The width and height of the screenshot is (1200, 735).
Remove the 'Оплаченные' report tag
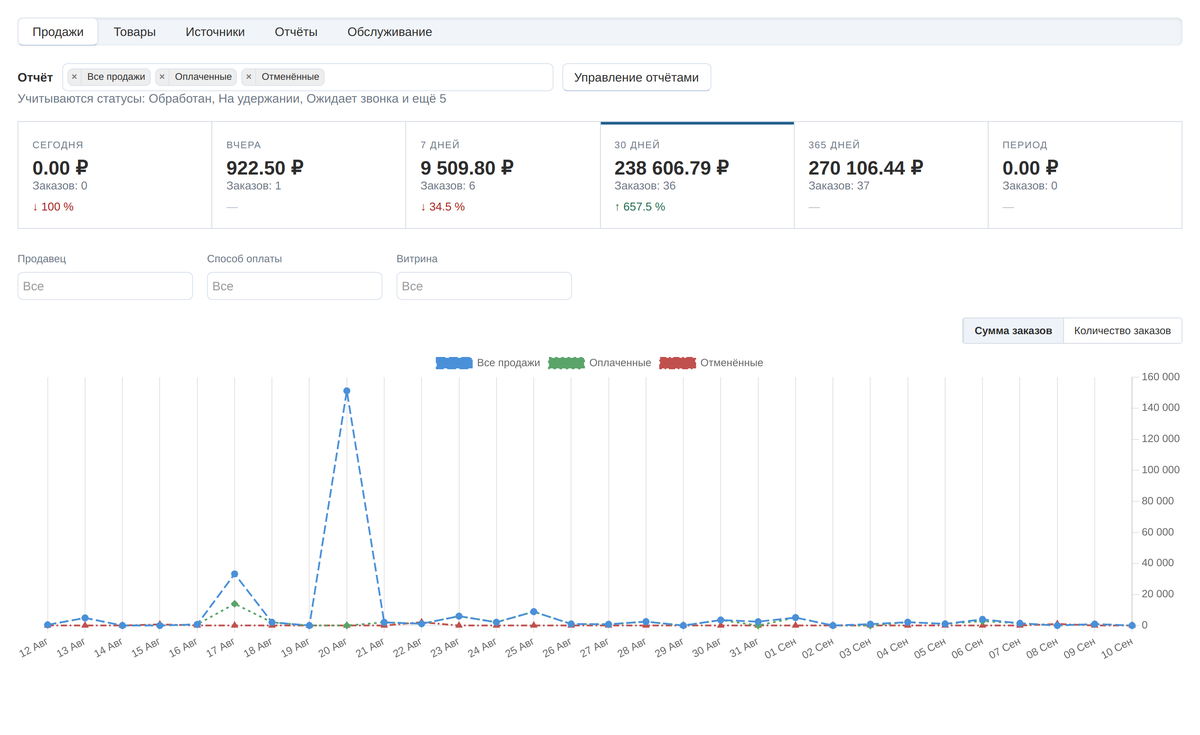(x=162, y=77)
